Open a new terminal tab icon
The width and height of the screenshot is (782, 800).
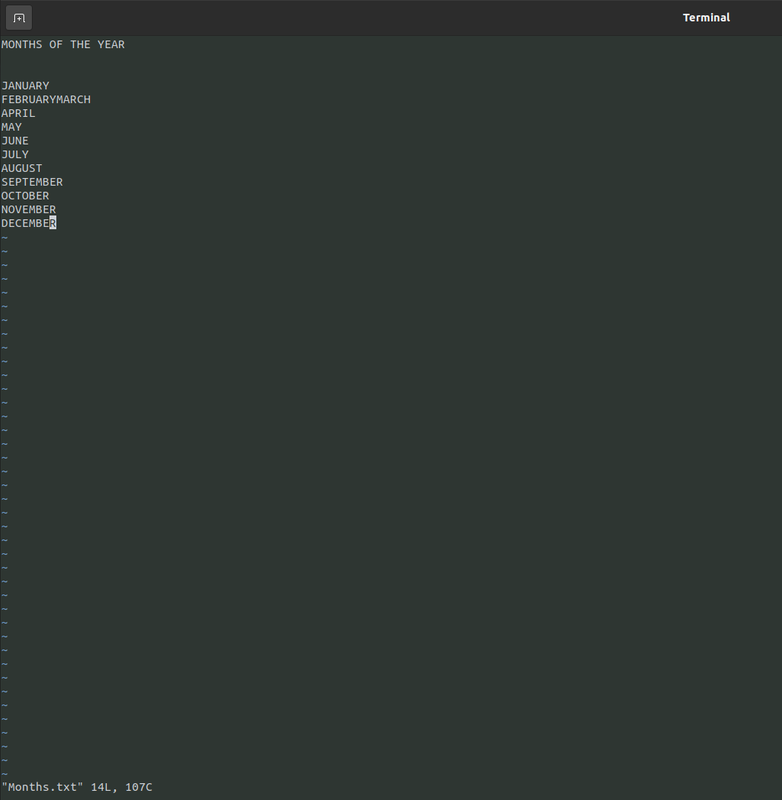(x=19, y=18)
